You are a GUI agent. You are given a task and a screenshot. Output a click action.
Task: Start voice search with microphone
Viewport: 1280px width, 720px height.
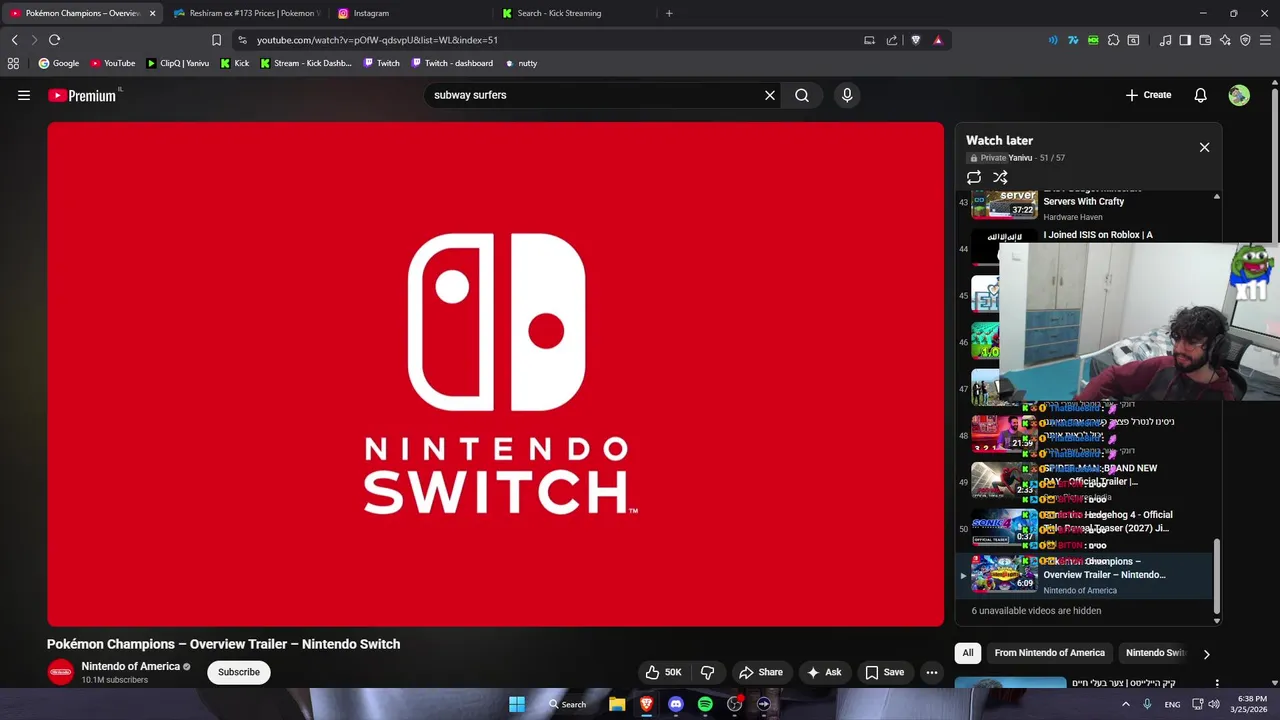(x=847, y=95)
